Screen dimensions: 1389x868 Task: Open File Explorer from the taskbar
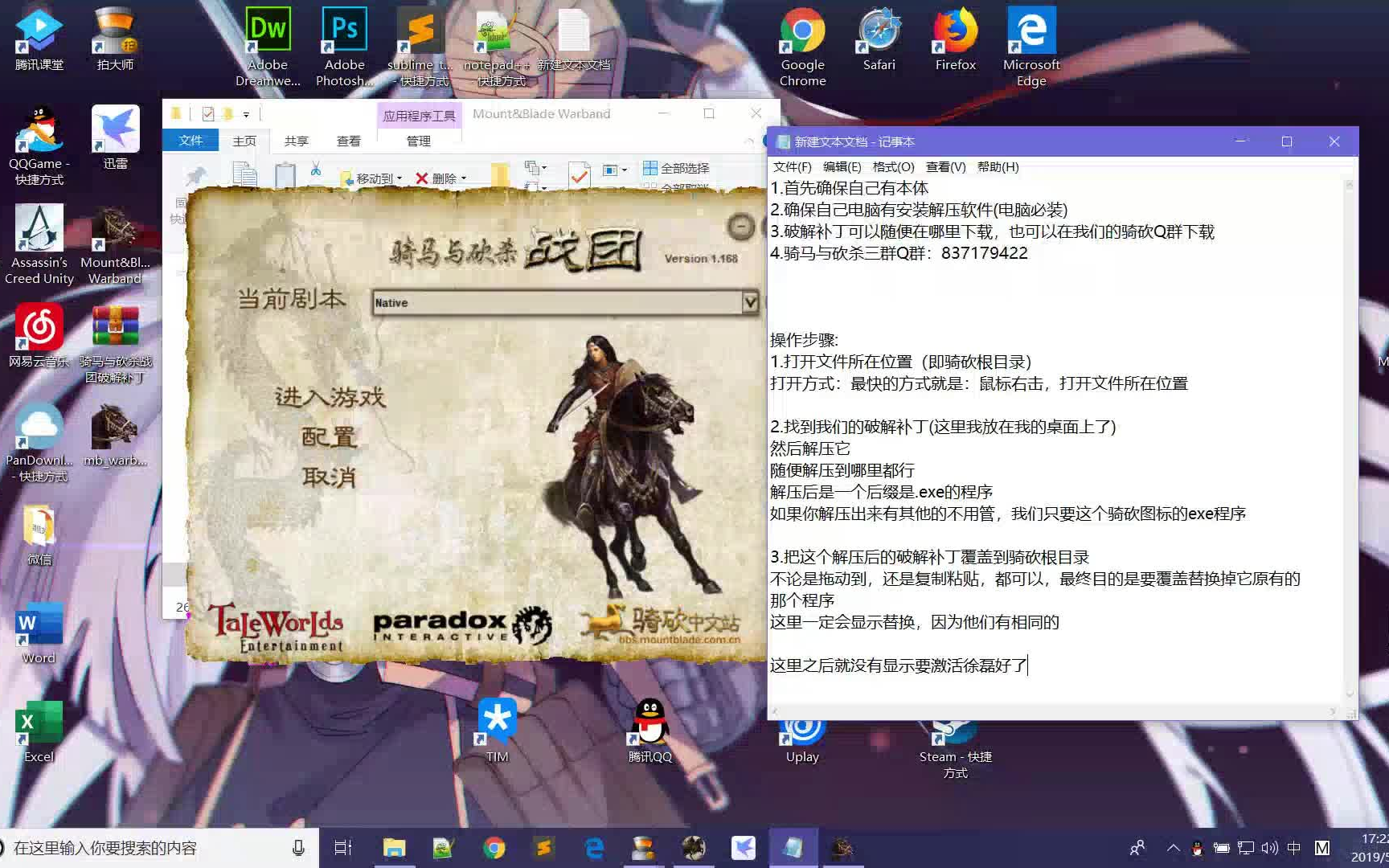pyautogui.click(x=394, y=848)
